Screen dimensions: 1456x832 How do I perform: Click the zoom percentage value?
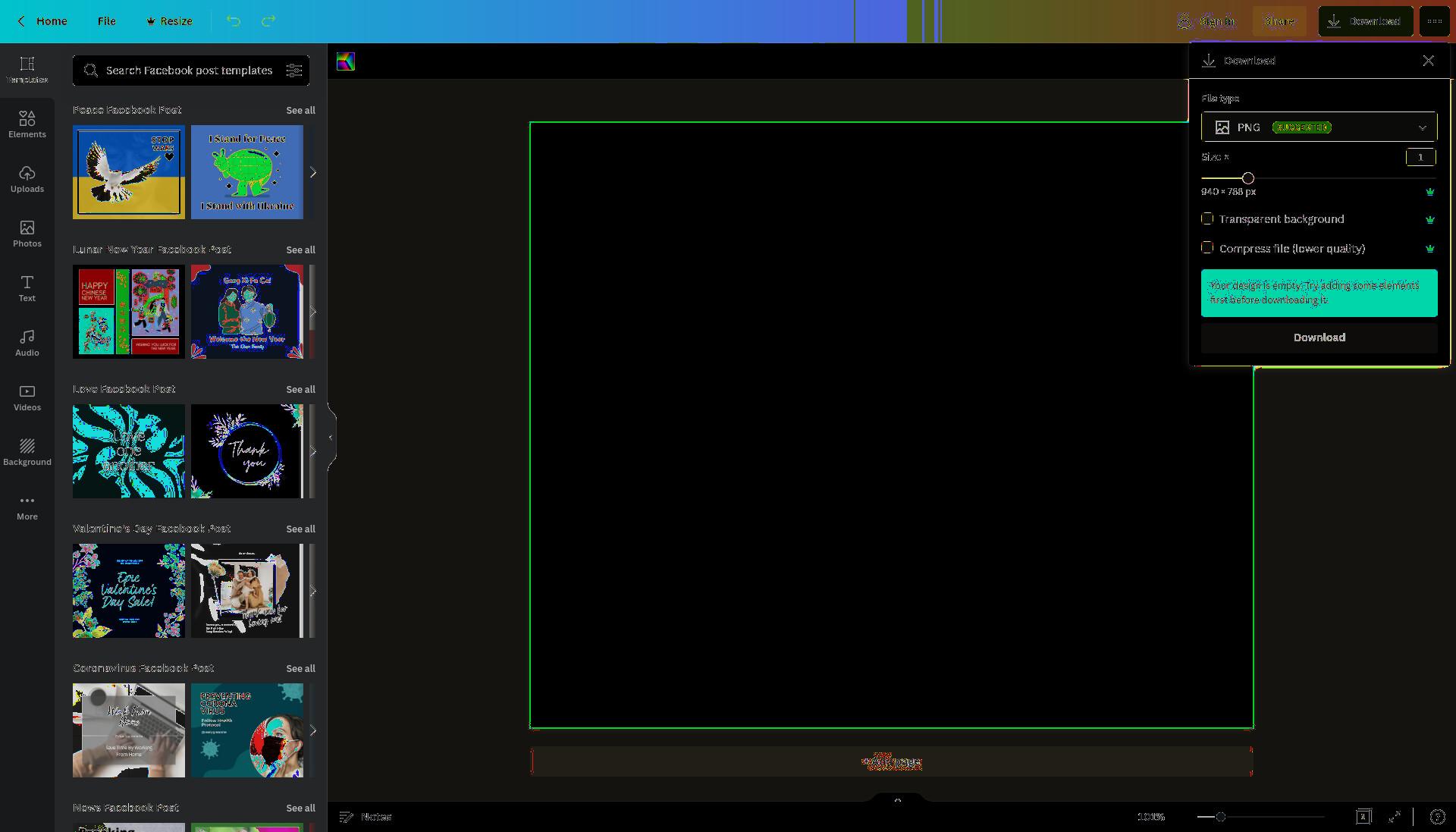(x=1150, y=817)
